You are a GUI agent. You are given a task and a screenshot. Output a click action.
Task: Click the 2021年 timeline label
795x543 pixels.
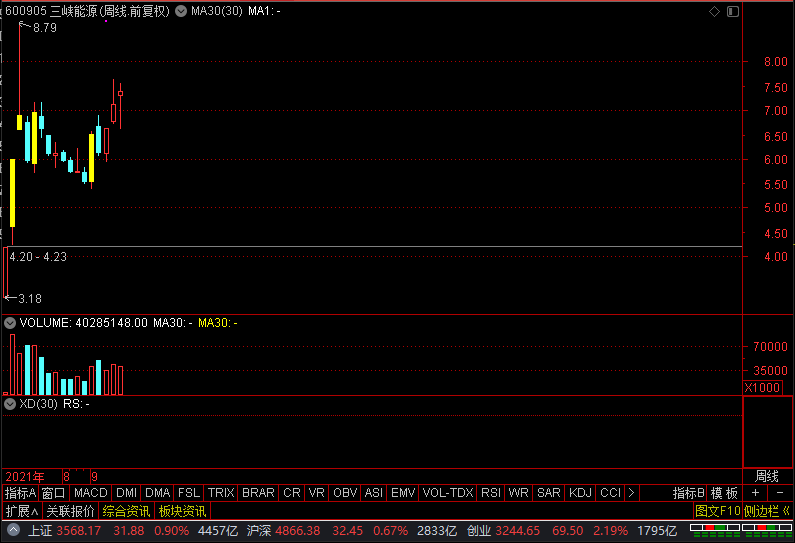[25, 477]
